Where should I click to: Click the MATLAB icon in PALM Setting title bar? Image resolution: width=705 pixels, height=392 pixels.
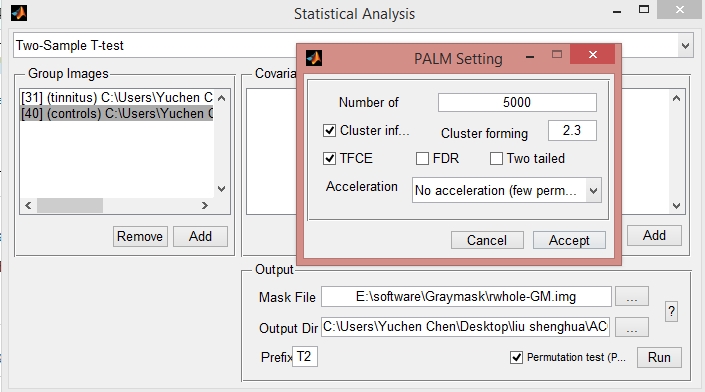point(314,58)
